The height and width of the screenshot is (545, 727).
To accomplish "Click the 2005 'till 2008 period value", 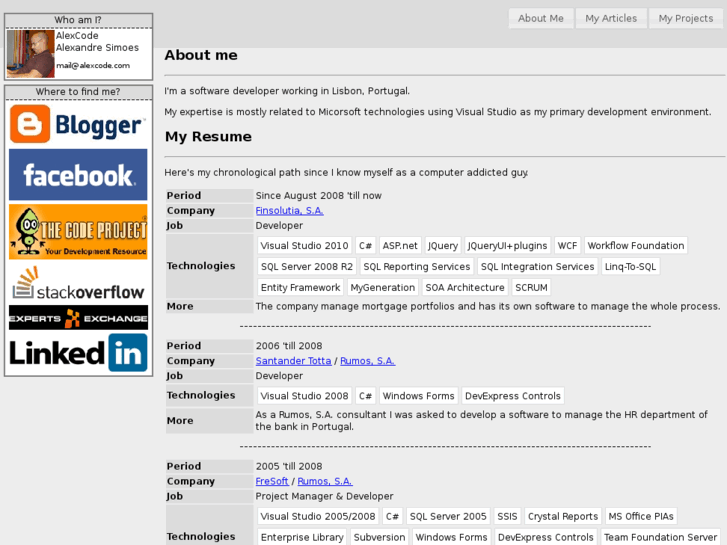I will click(x=289, y=466).
